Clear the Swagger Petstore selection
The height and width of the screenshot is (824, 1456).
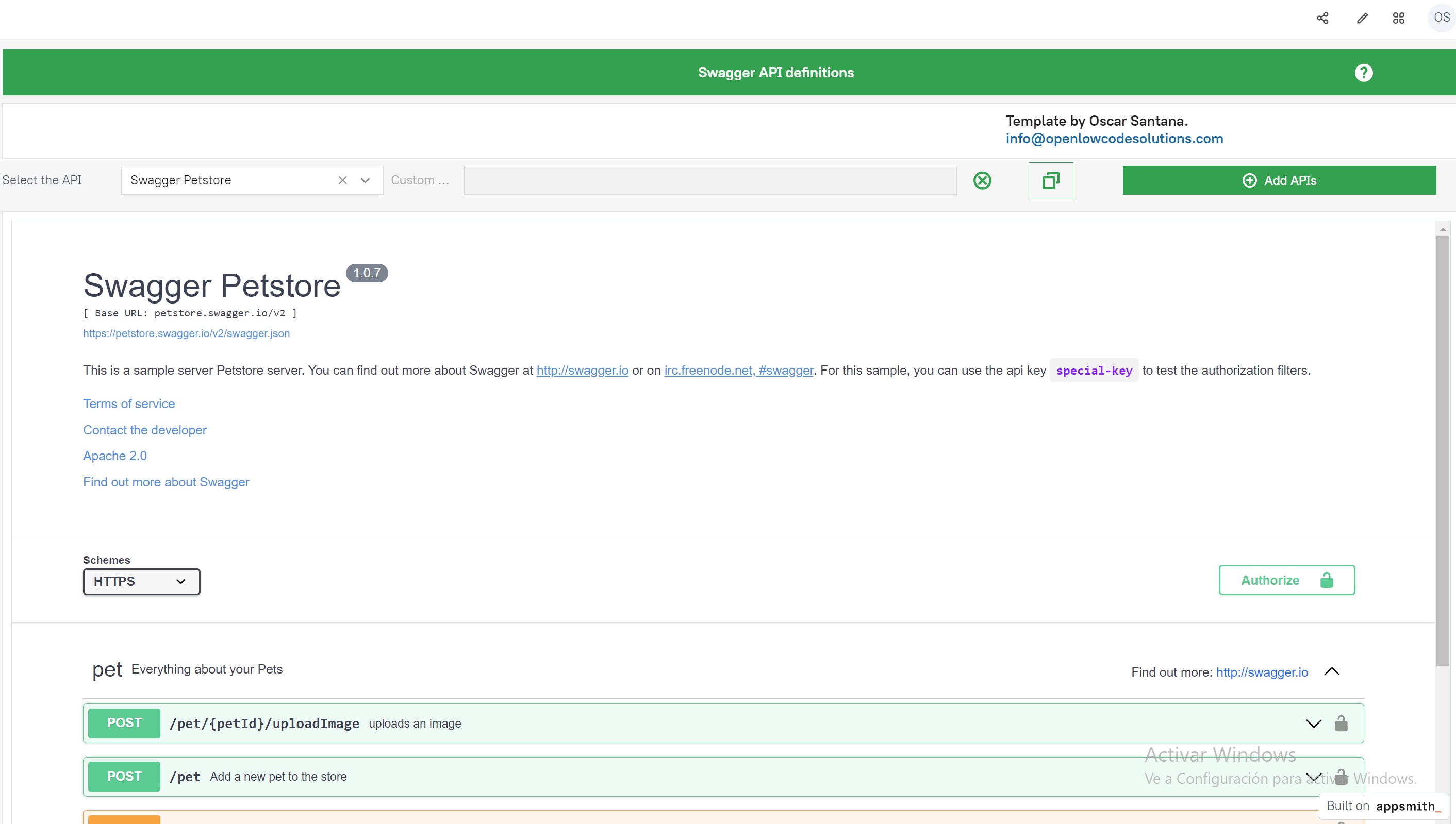[x=342, y=180]
